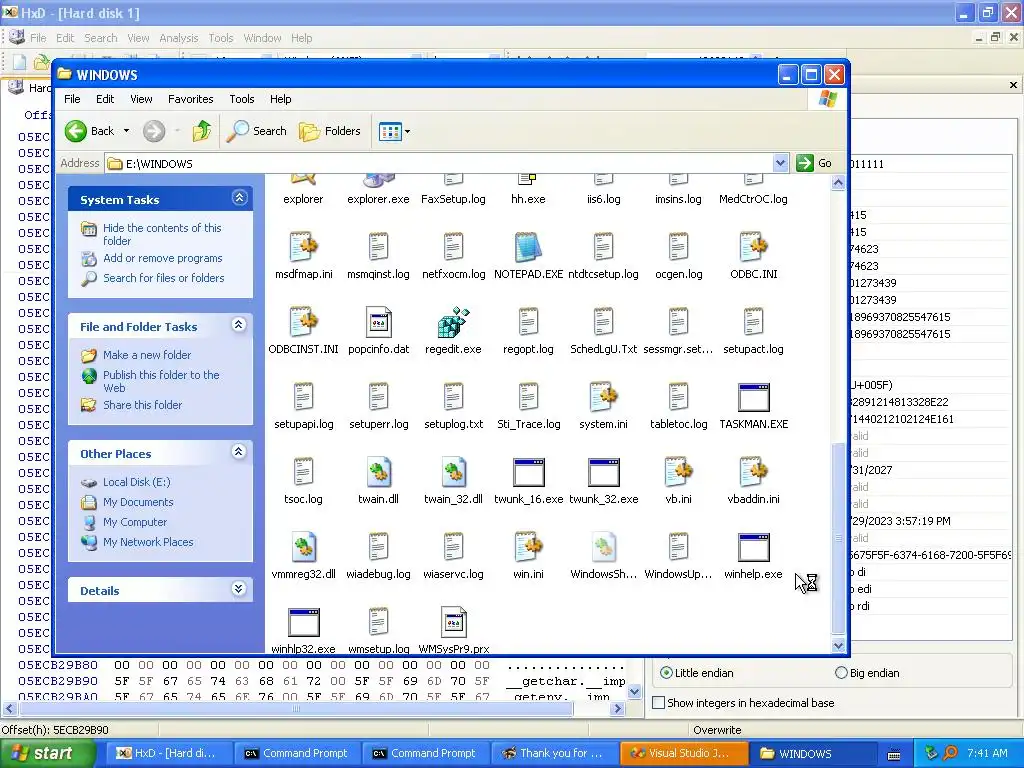
Task: Select the setupapi.log file icon
Action: pyautogui.click(x=304, y=398)
